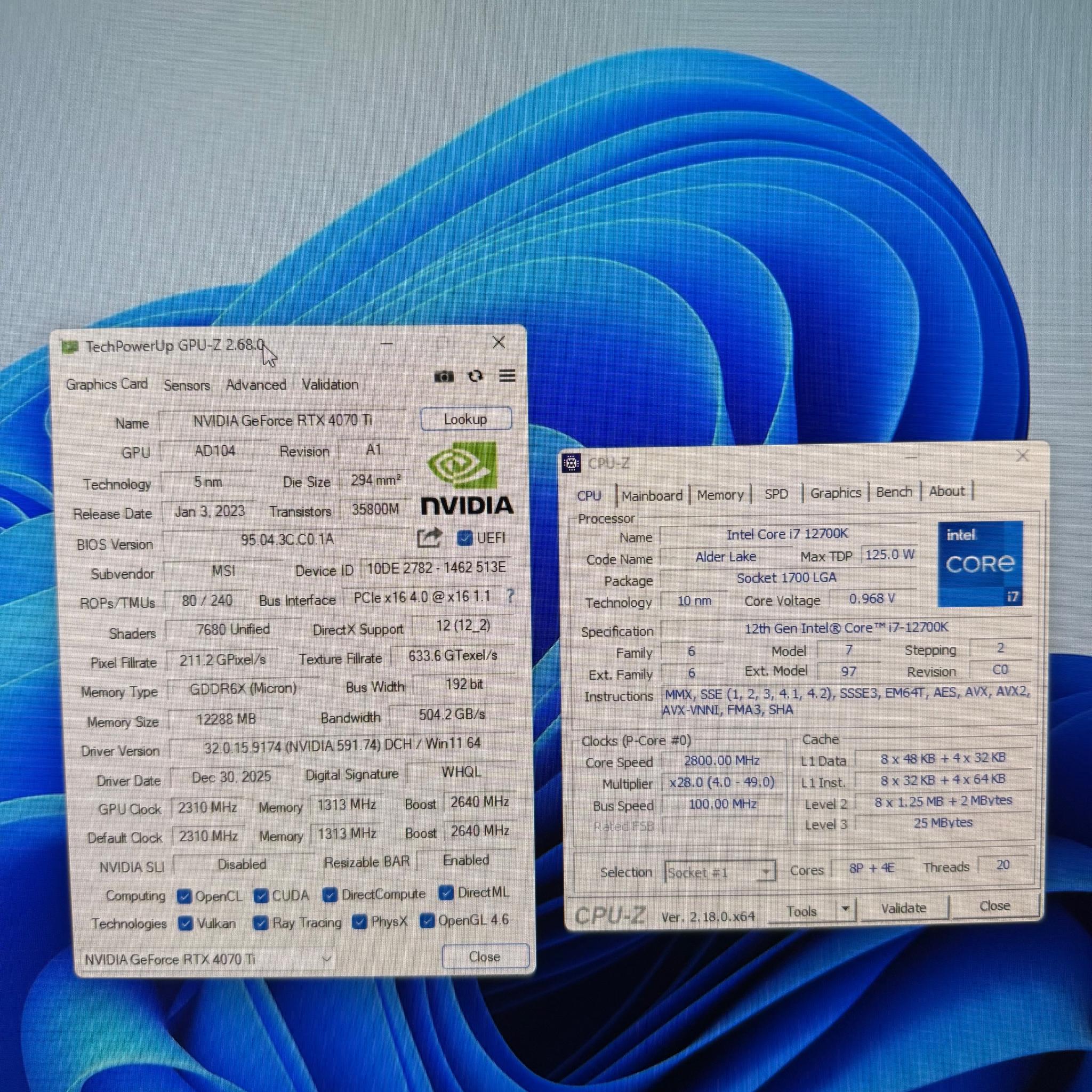This screenshot has height=1092, width=1092.
Task: Click the Driver Version field in GPU-Z
Action: click(x=342, y=746)
